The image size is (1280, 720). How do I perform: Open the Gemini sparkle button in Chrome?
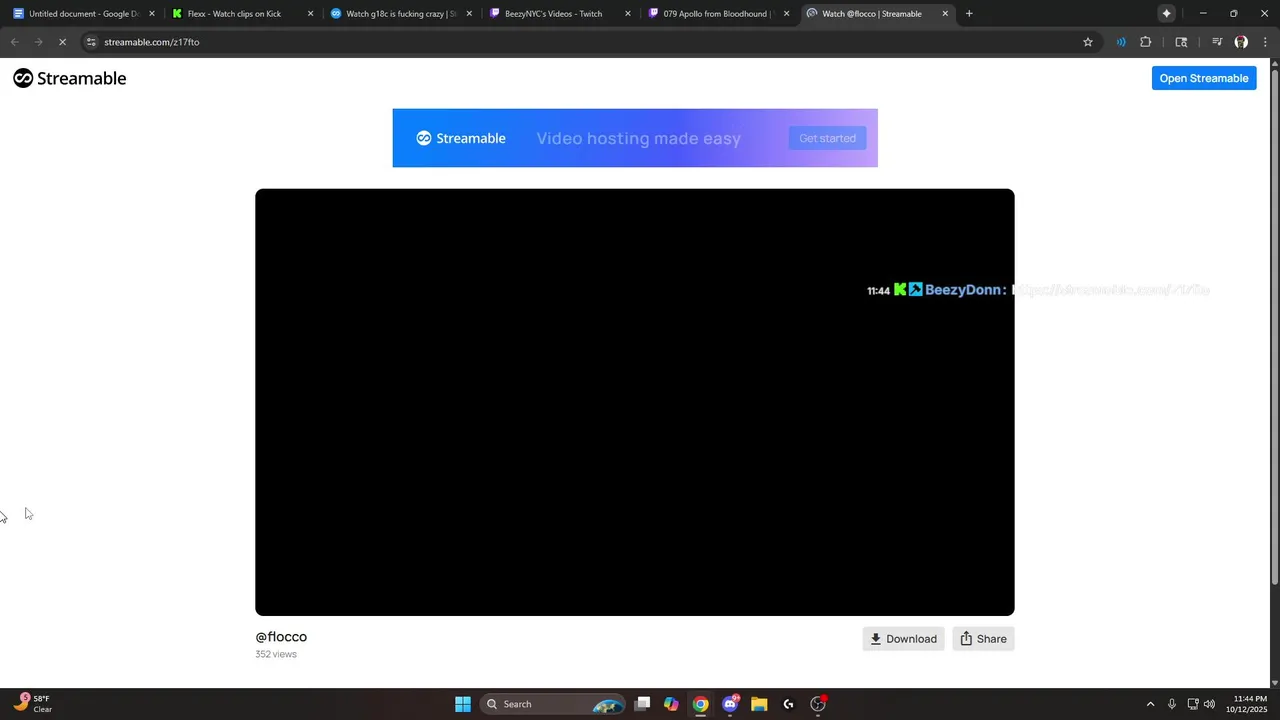[x=1166, y=14]
